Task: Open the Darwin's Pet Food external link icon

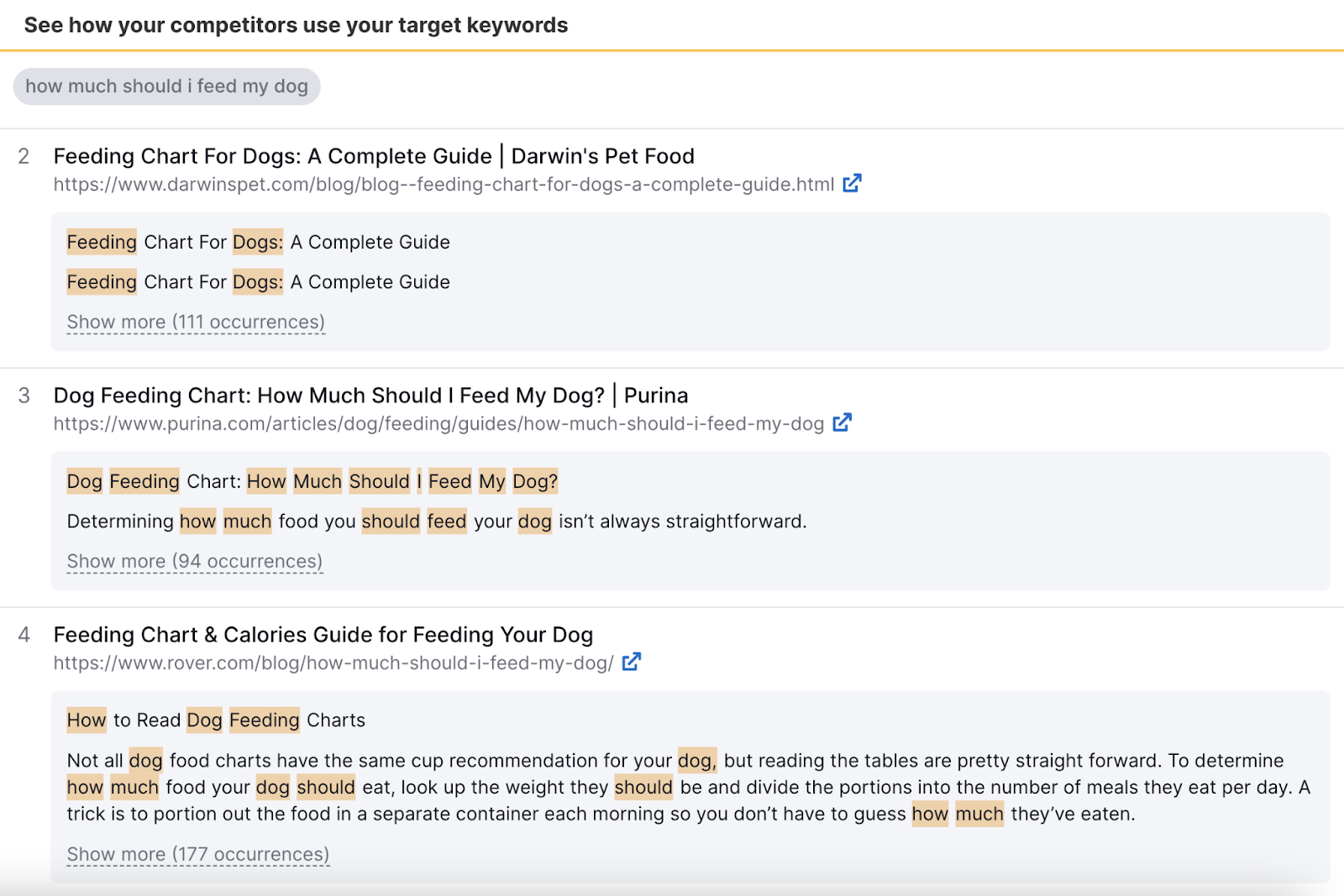Action: [852, 183]
